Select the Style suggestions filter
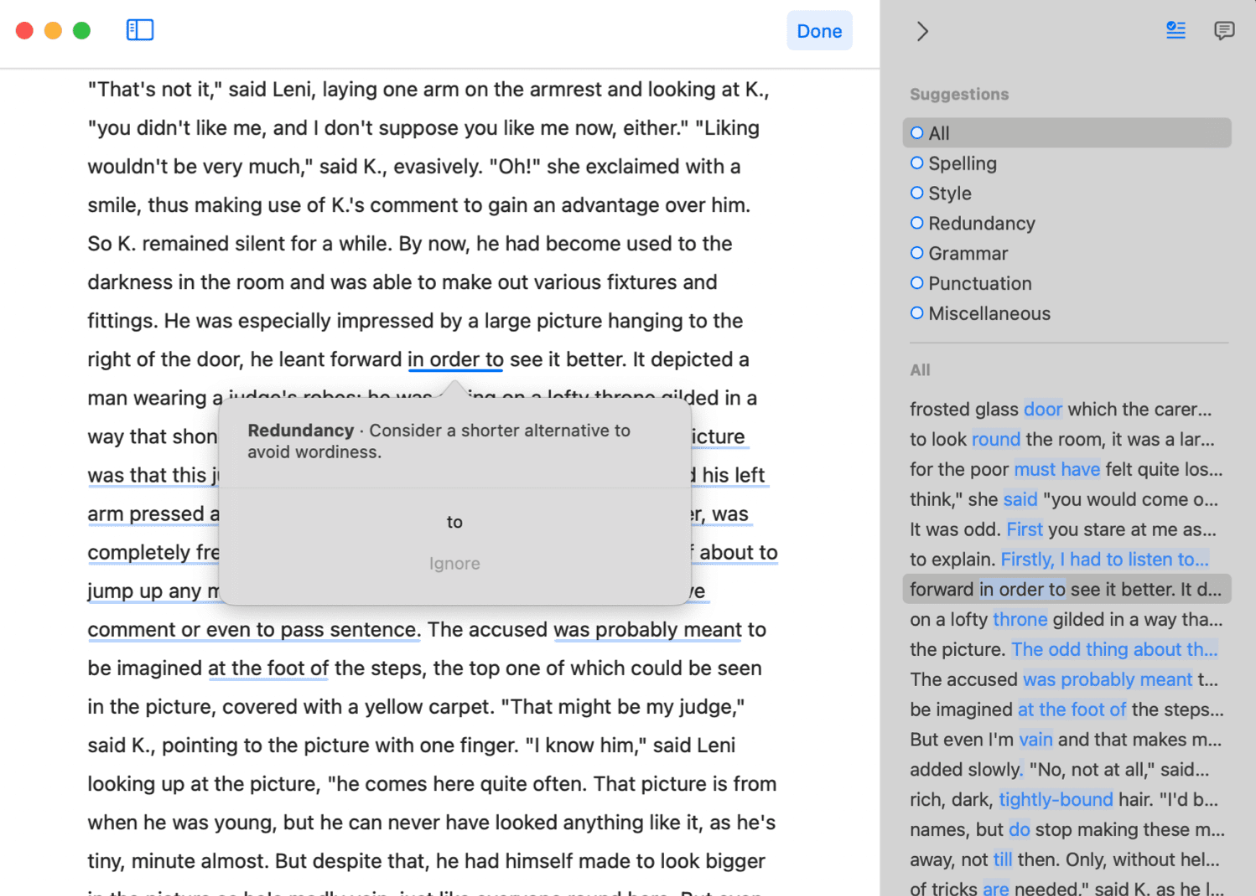 point(1067,193)
